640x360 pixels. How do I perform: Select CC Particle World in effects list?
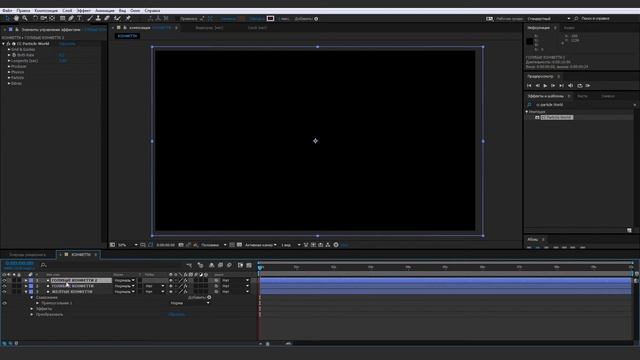pyautogui.click(x=557, y=118)
